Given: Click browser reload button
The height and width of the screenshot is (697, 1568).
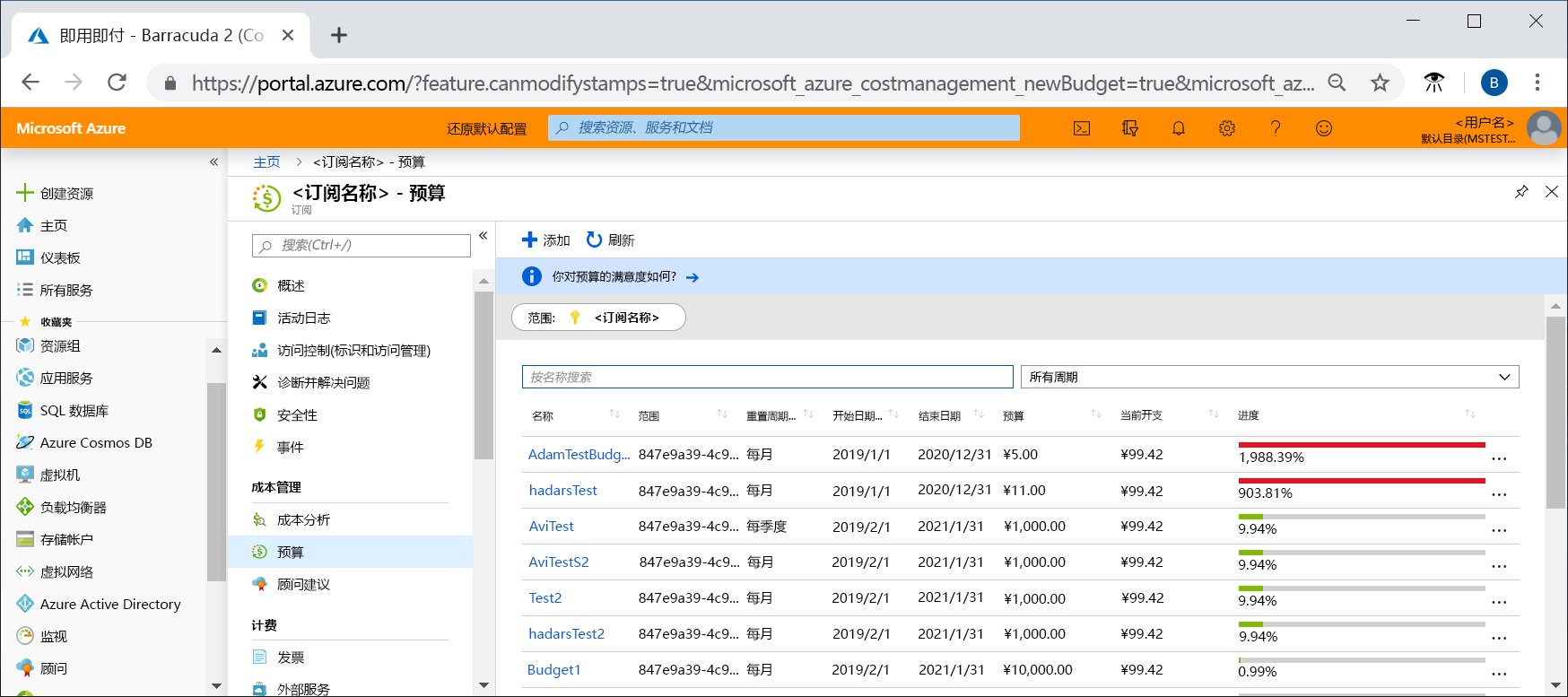Looking at the screenshot, I should (117, 83).
